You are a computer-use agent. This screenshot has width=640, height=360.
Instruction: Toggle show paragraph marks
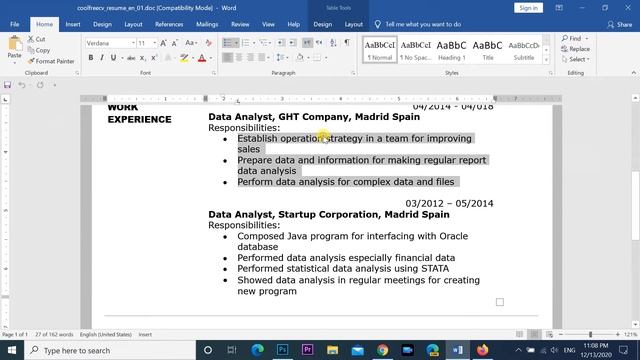click(347, 43)
